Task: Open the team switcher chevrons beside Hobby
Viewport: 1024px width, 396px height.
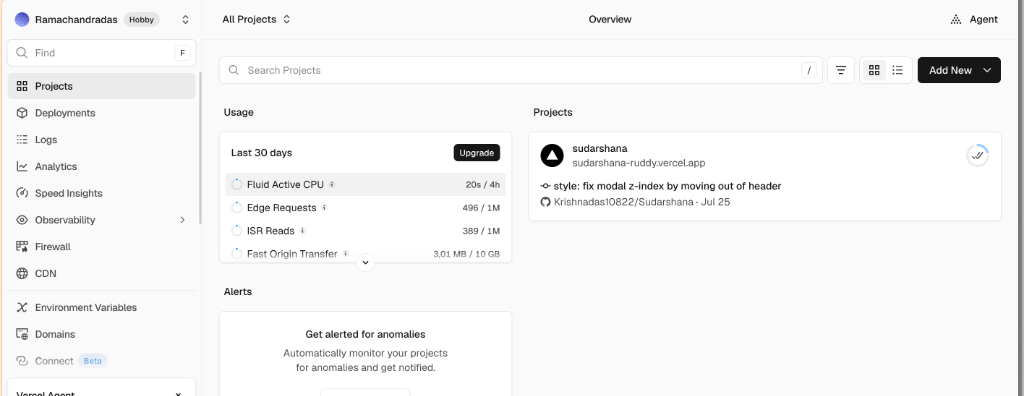Action: coord(185,20)
